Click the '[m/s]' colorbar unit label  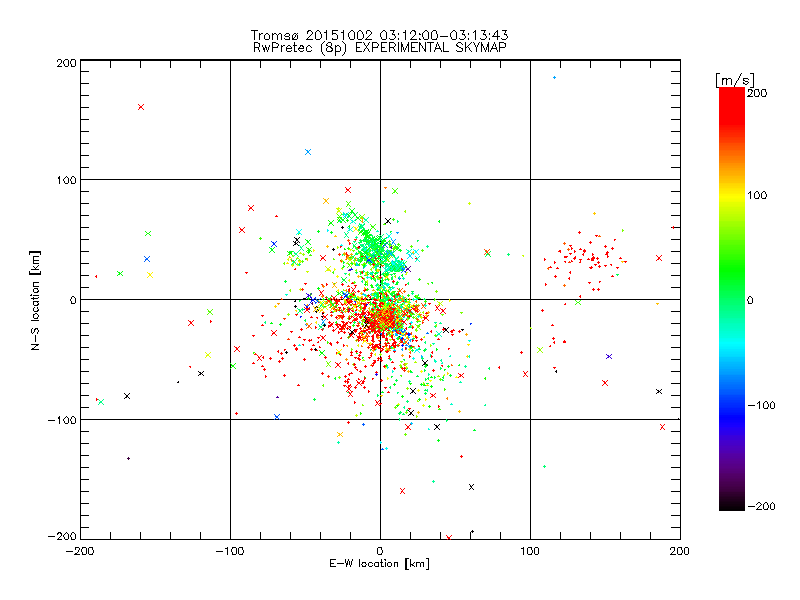[x=735, y=80]
